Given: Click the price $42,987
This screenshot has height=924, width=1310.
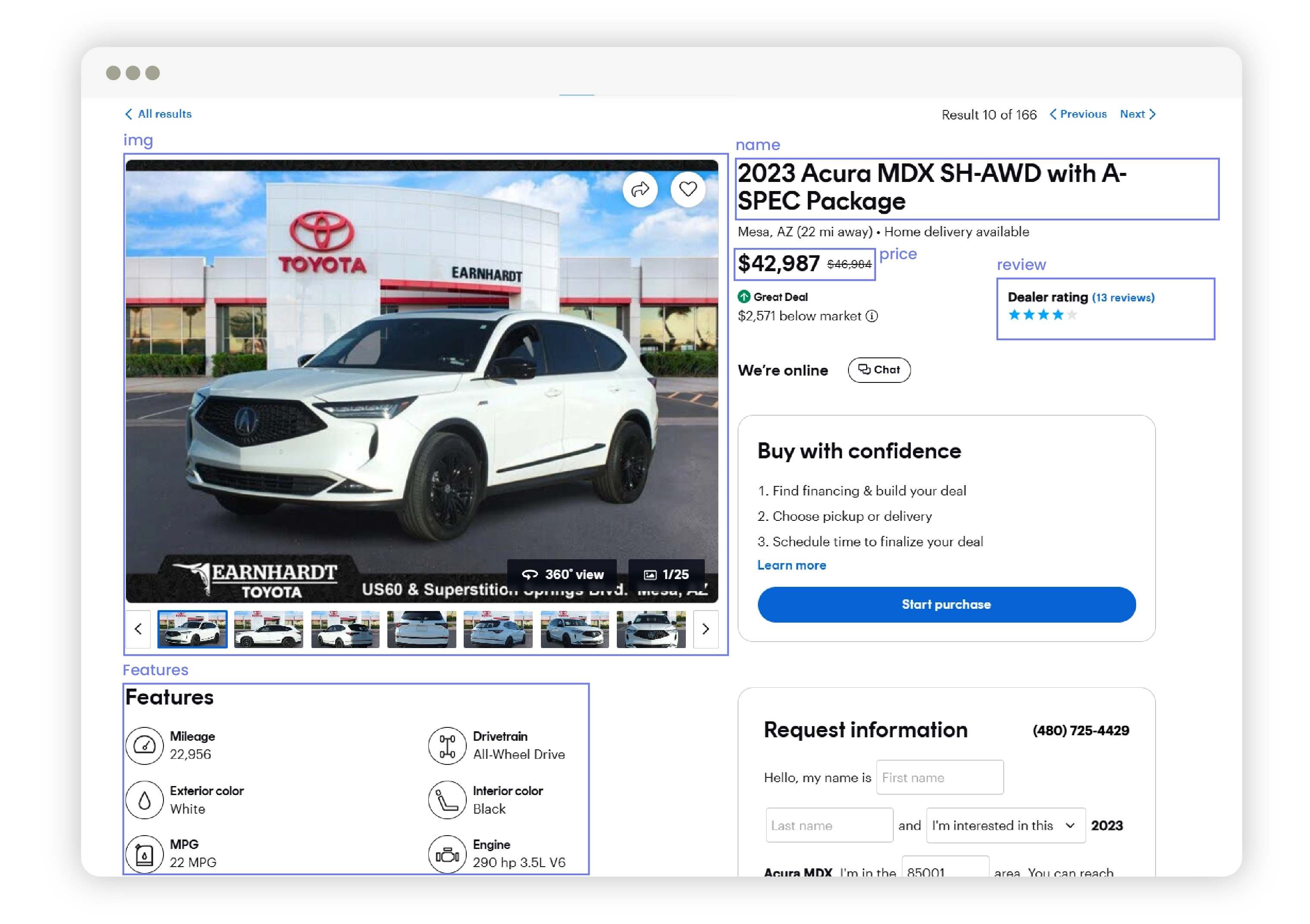Looking at the screenshot, I should click(x=779, y=263).
